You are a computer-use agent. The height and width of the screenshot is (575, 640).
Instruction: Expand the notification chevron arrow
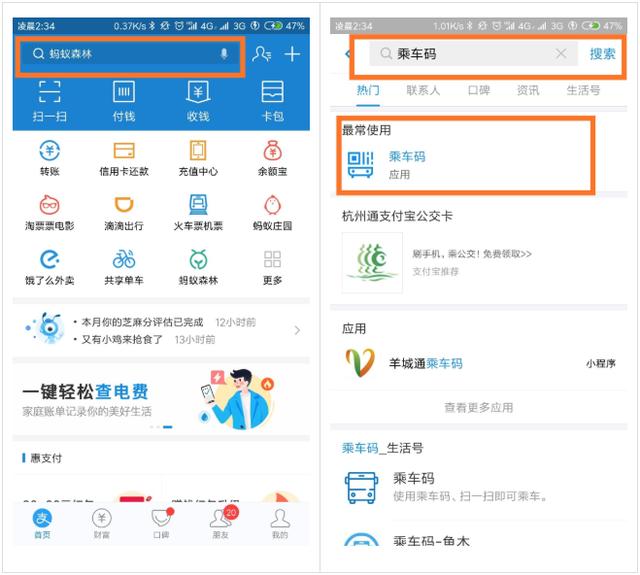point(297,330)
